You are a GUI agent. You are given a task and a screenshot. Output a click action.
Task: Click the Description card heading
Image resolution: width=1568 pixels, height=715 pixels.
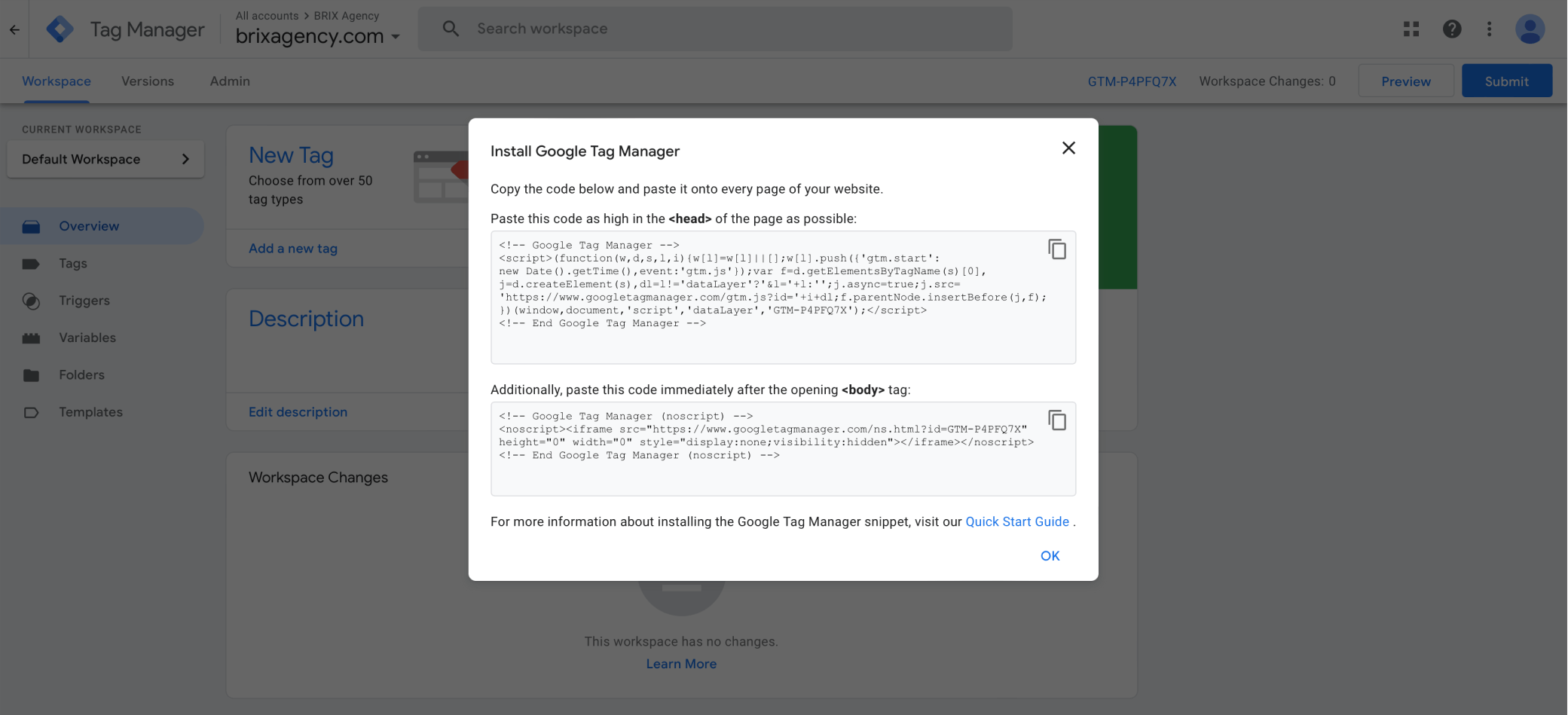point(306,319)
